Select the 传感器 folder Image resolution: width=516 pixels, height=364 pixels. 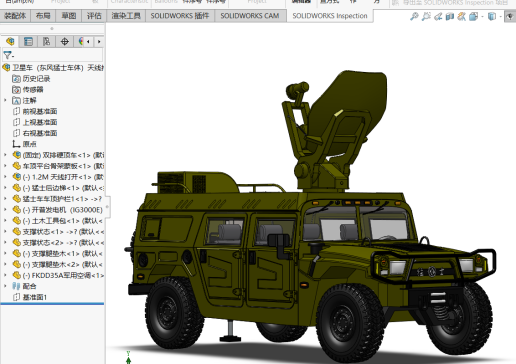[28, 89]
